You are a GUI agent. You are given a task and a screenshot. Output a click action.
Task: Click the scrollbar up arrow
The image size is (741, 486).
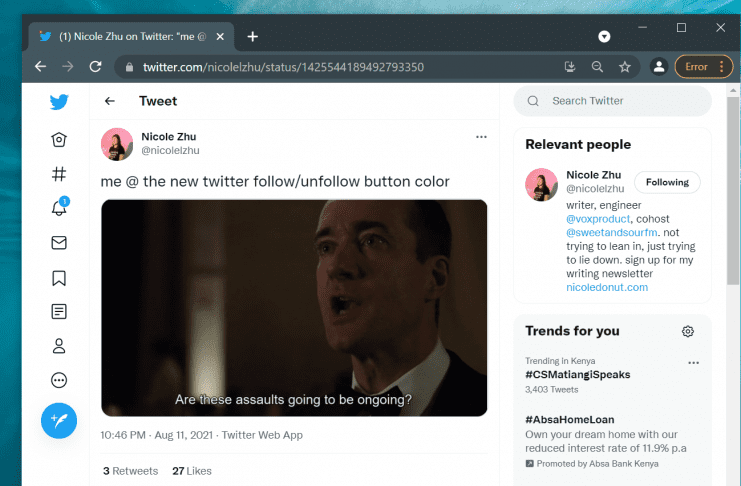[733, 90]
